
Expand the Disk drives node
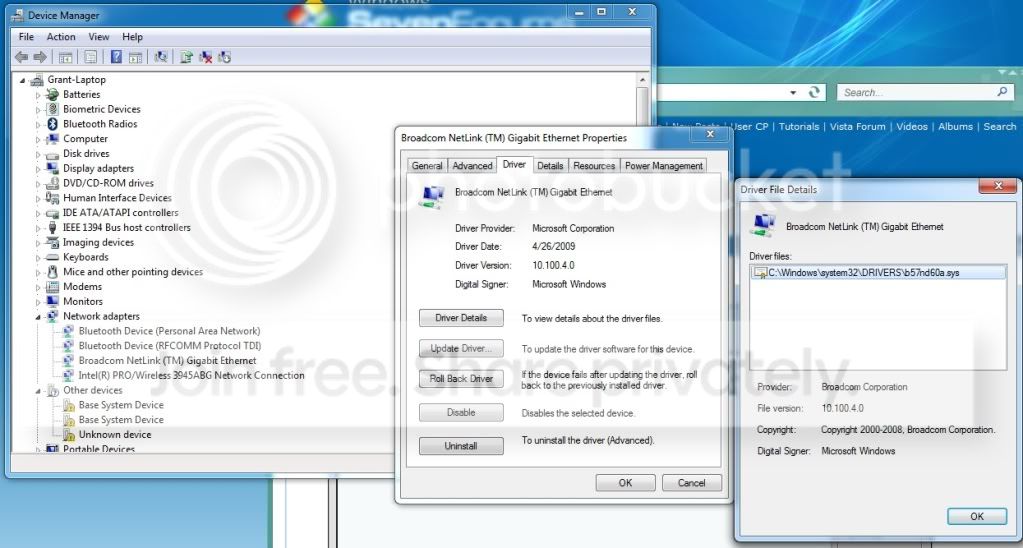[38, 155]
